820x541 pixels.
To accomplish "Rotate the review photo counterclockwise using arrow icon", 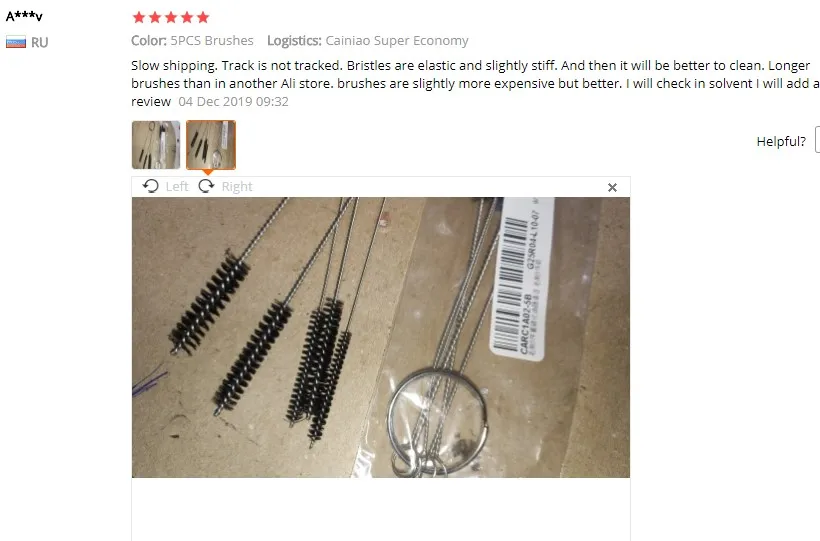I will (x=151, y=186).
